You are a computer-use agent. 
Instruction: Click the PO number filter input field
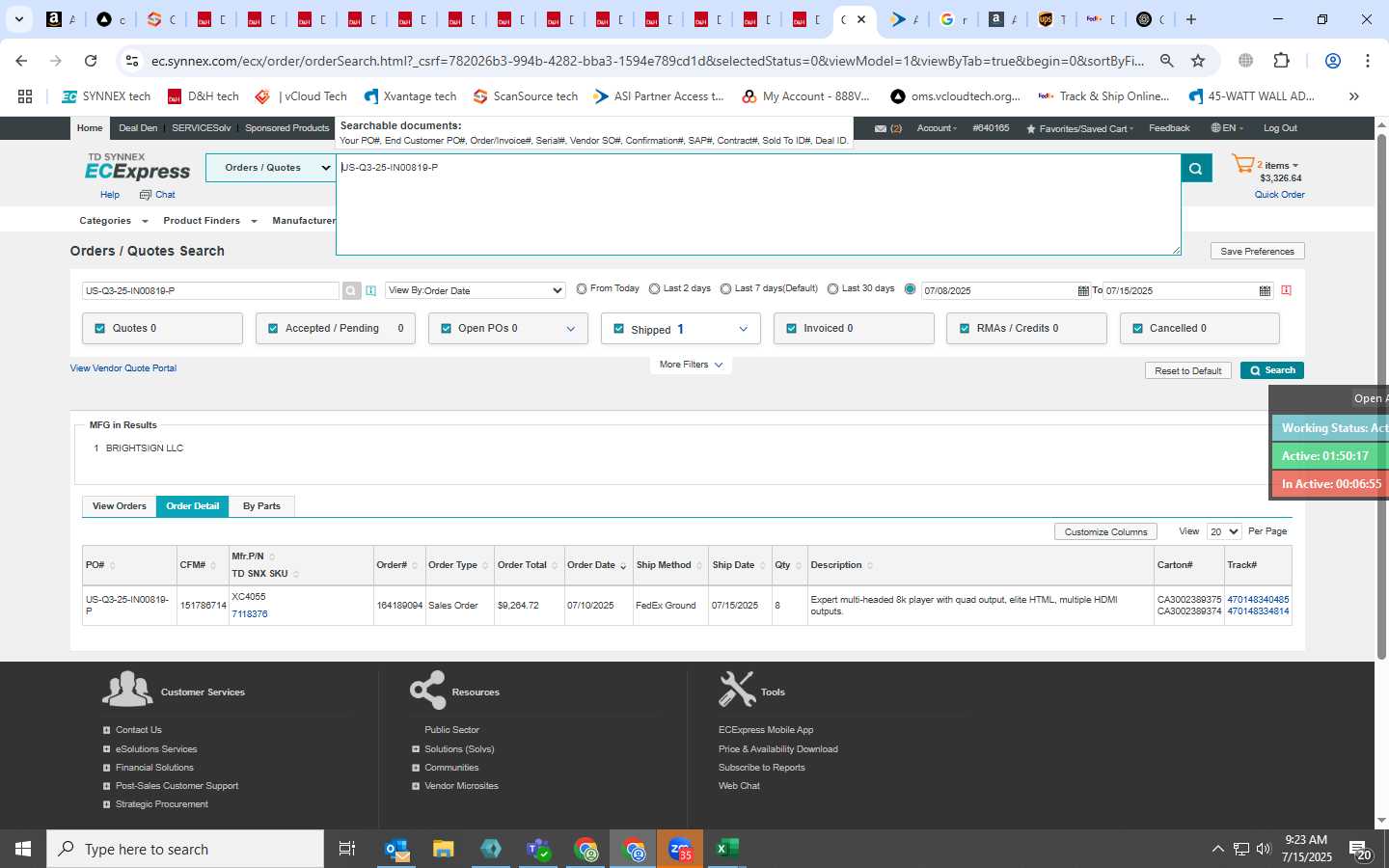tap(210, 290)
